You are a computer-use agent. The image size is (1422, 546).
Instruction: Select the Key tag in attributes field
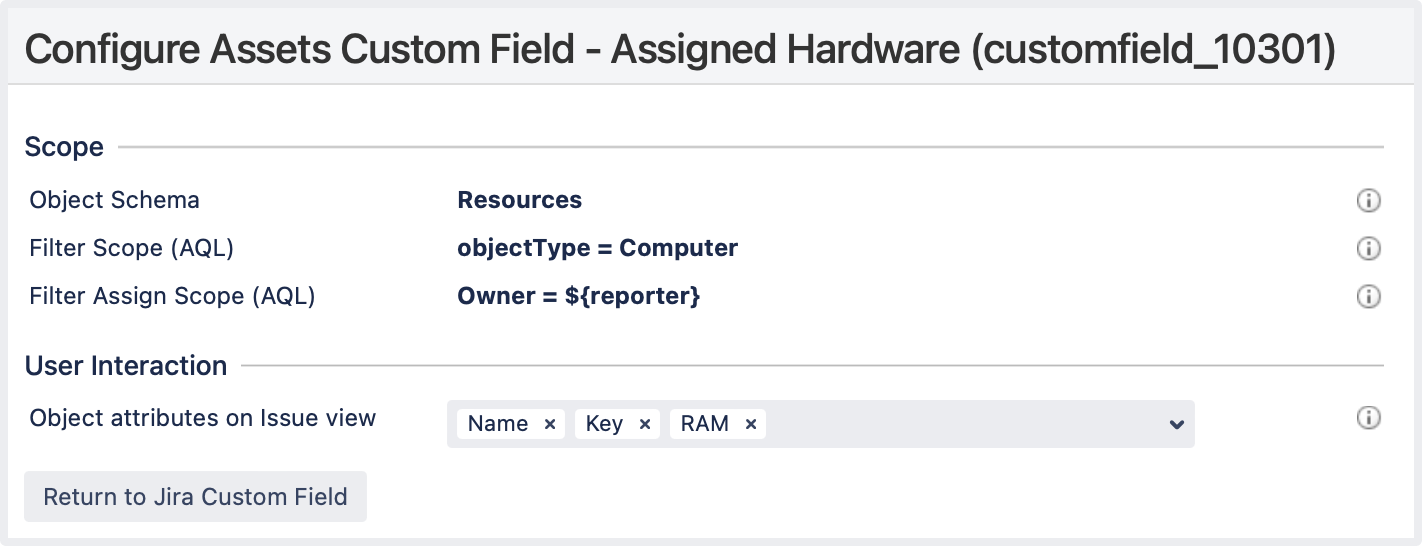click(x=604, y=424)
